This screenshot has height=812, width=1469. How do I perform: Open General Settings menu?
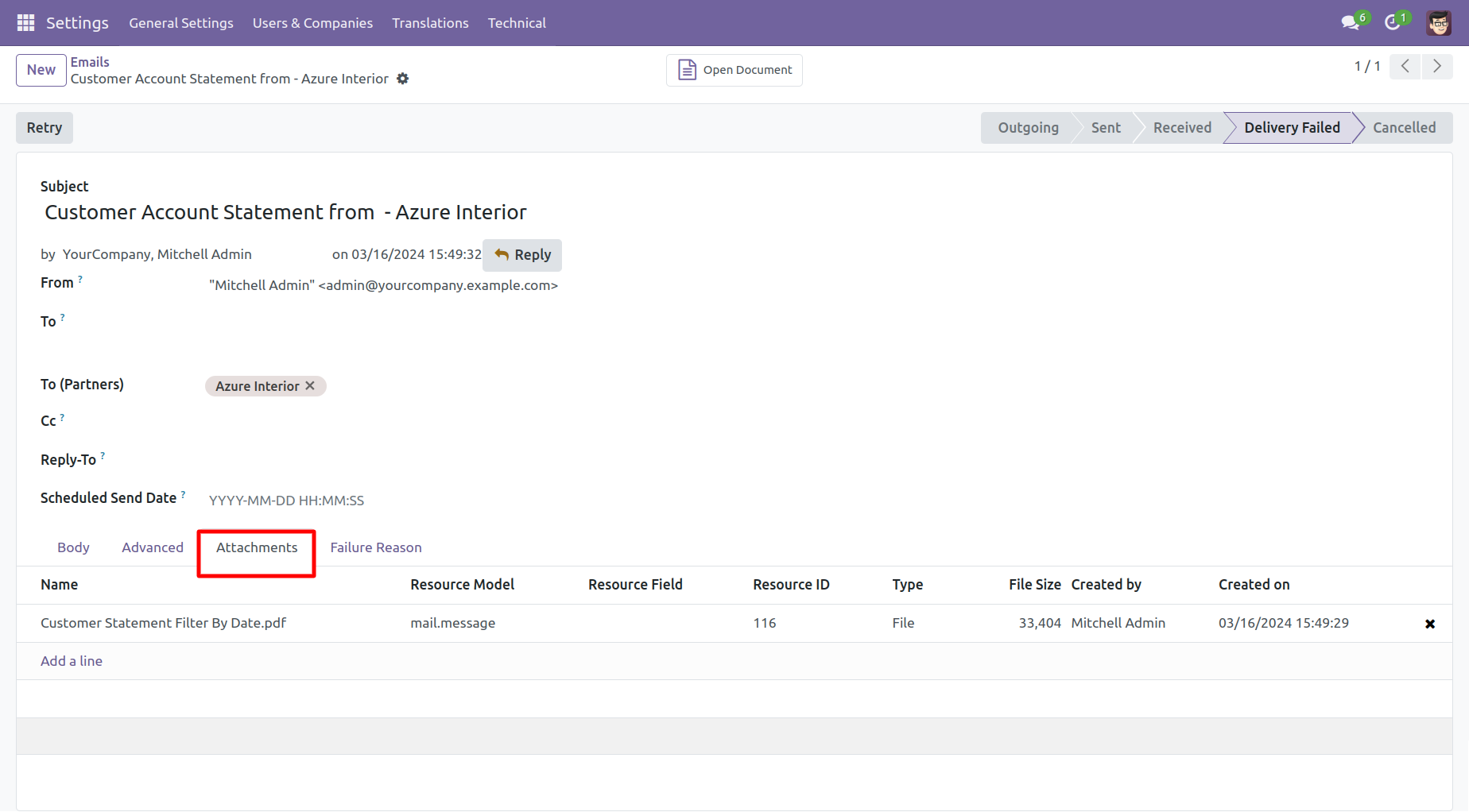pyautogui.click(x=181, y=23)
